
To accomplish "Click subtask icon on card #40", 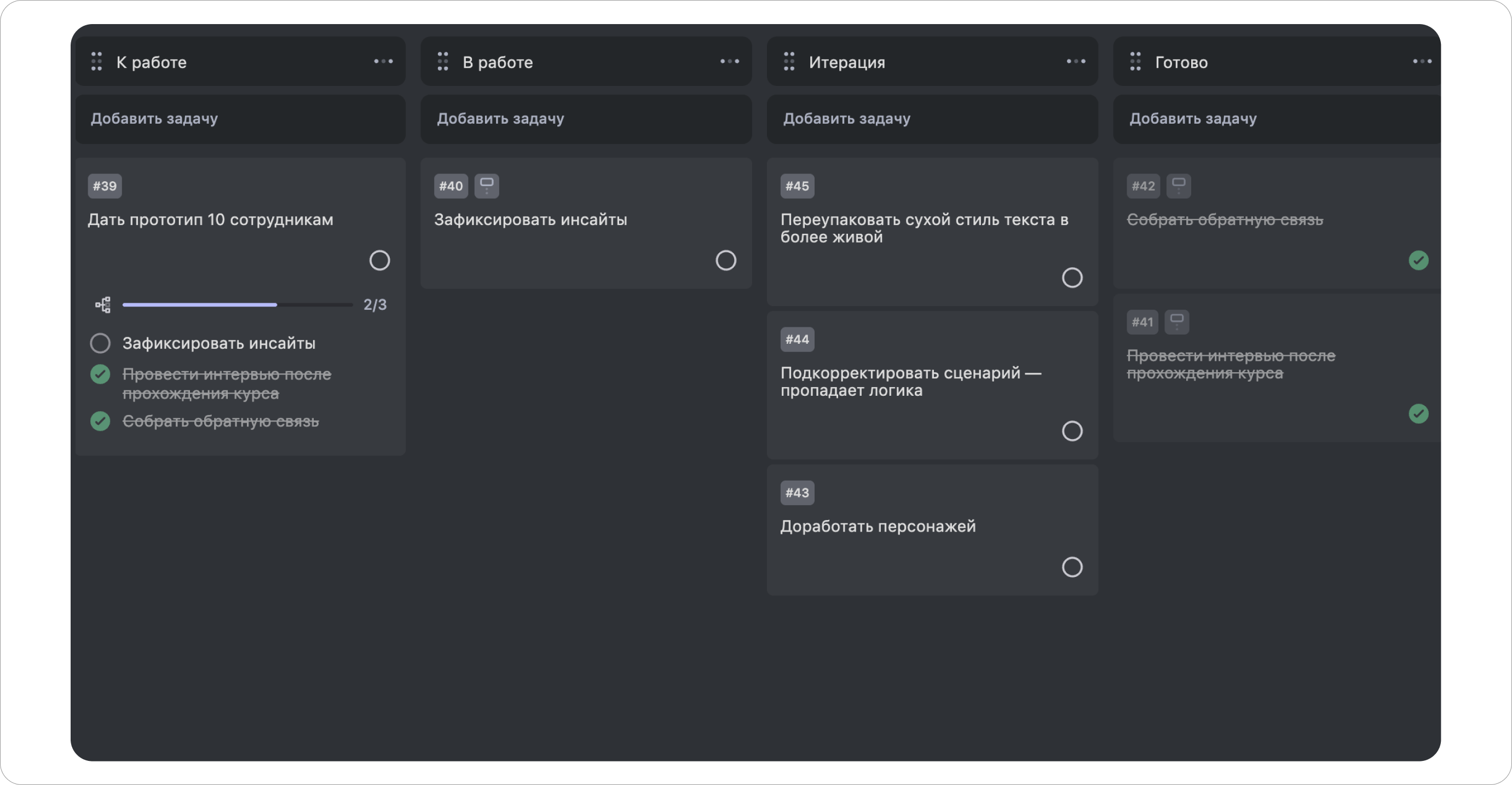I will pyautogui.click(x=487, y=186).
